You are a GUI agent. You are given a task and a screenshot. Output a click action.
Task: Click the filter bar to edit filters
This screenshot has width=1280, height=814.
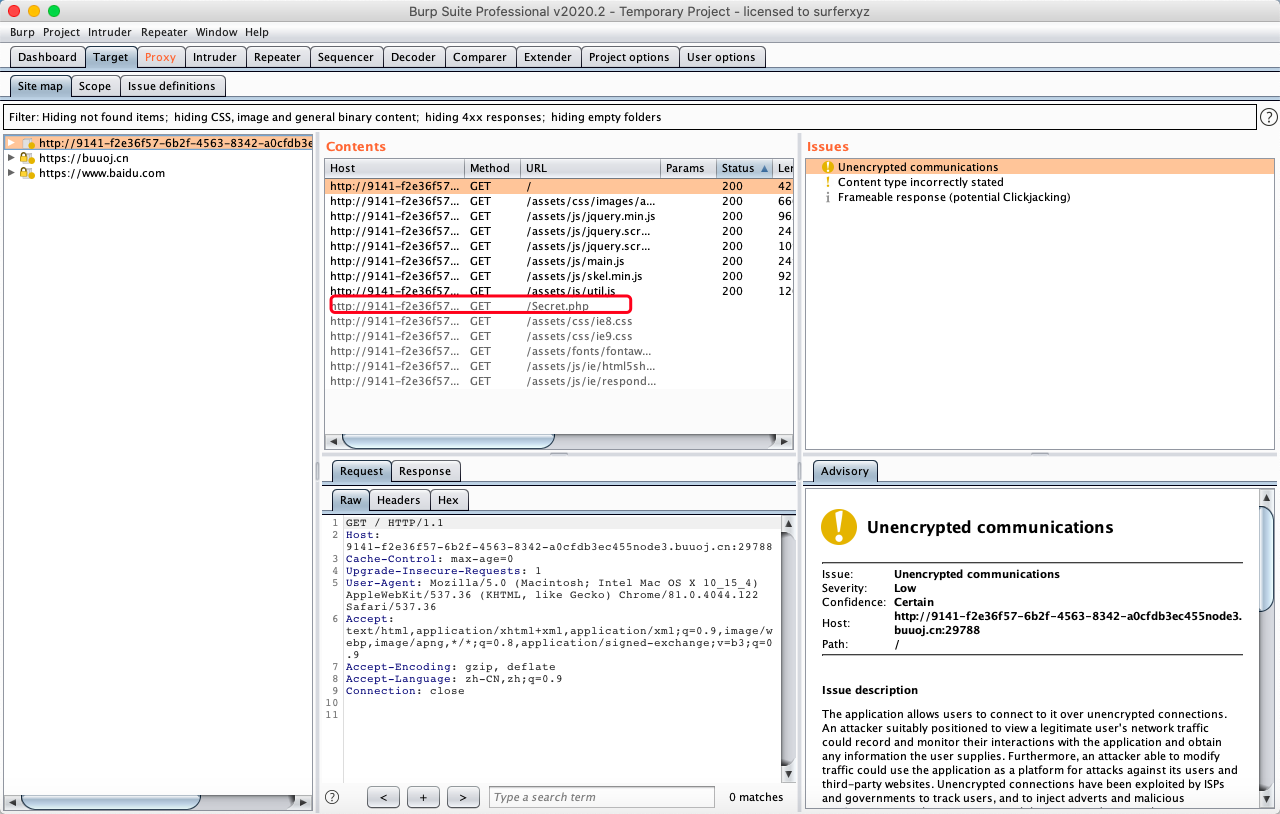(628, 117)
